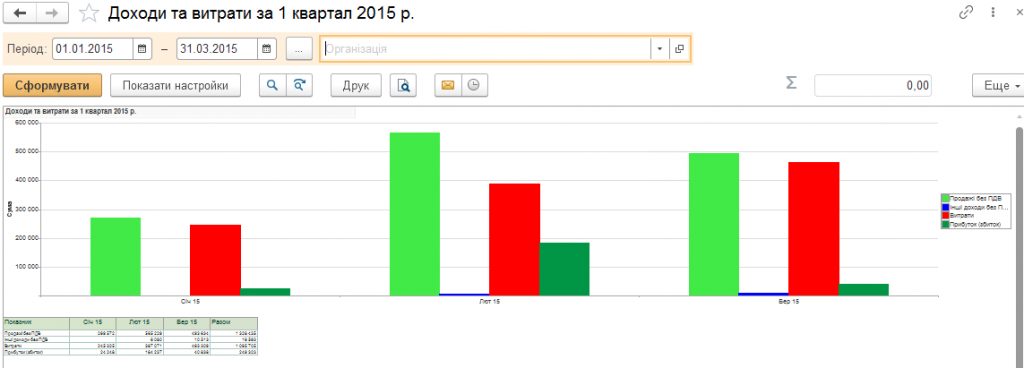Add report to favorites with star icon

88,13
